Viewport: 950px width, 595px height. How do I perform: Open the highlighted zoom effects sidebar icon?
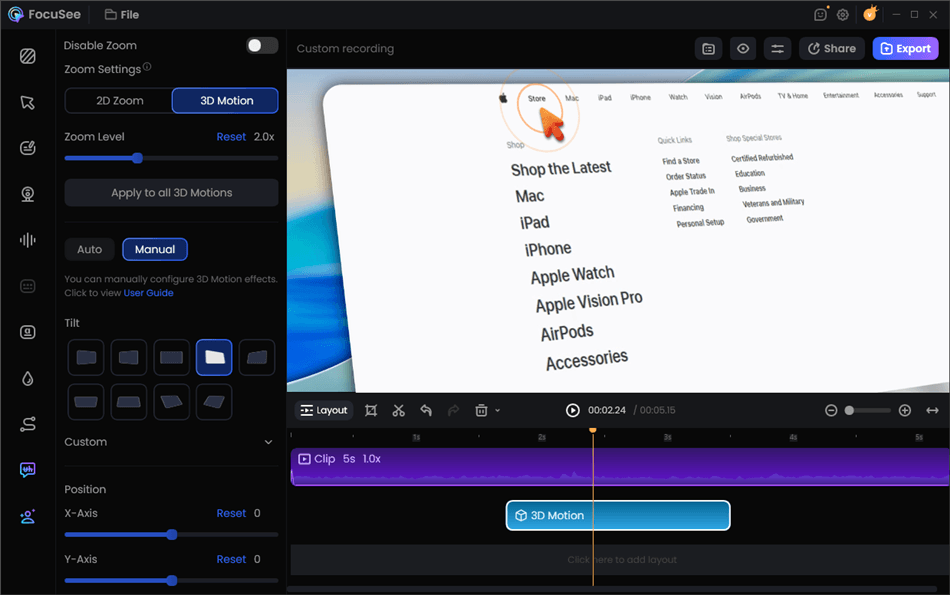point(27,470)
